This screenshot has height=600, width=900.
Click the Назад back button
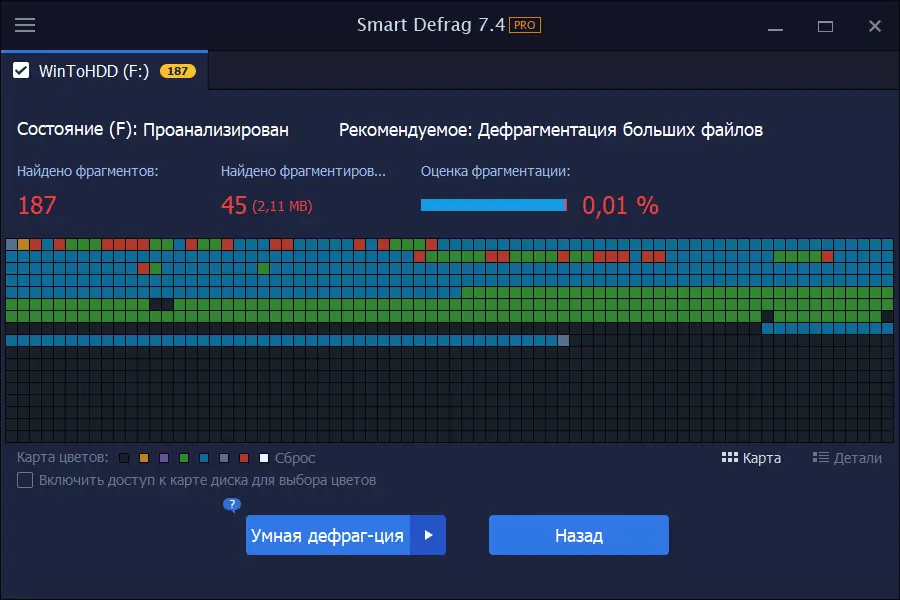tap(579, 535)
